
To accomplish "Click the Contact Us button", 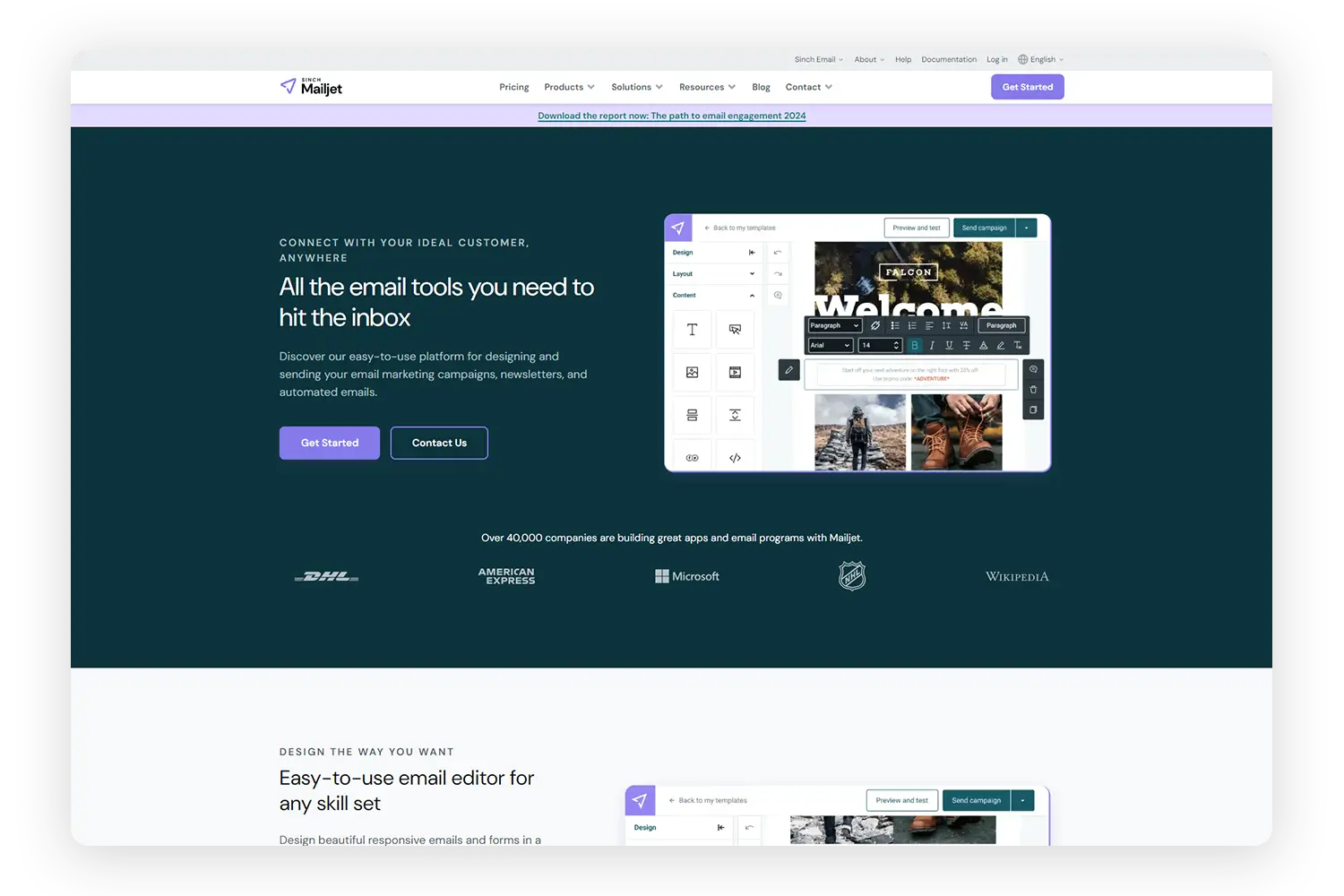I will pyautogui.click(x=439, y=443).
